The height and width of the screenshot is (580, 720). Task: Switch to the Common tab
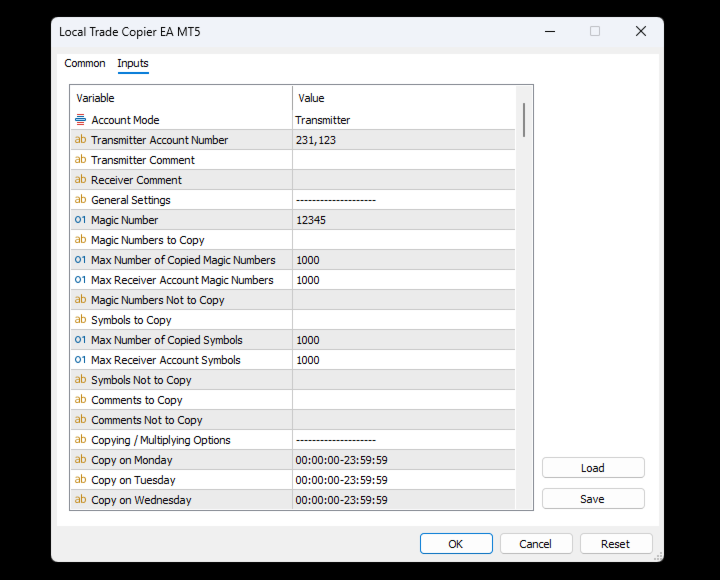click(85, 63)
